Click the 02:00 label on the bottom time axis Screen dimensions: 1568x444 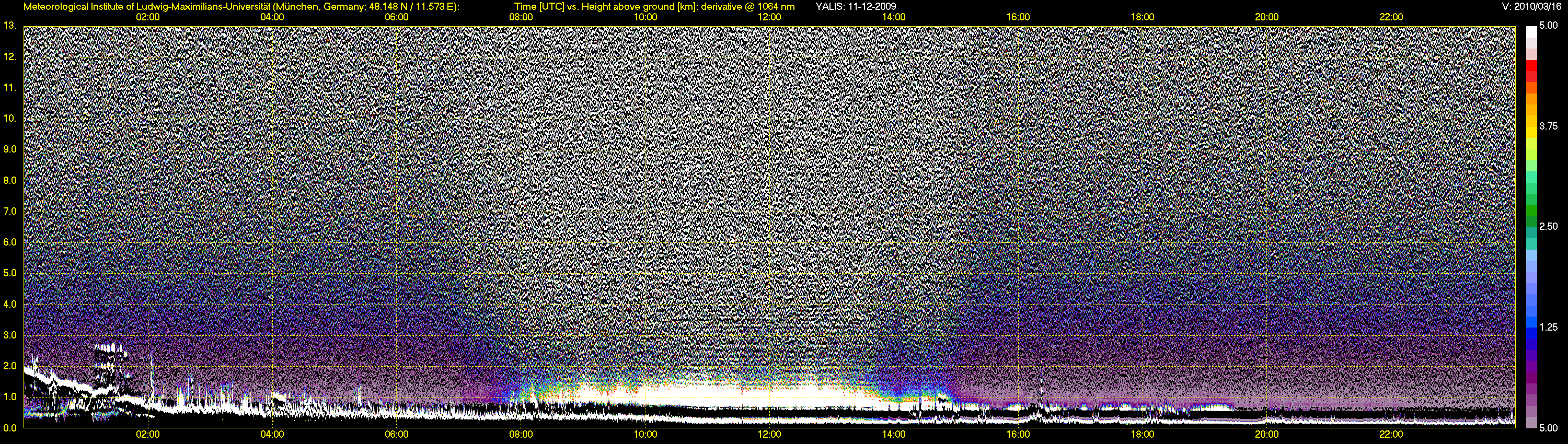[x=148, y=434]
